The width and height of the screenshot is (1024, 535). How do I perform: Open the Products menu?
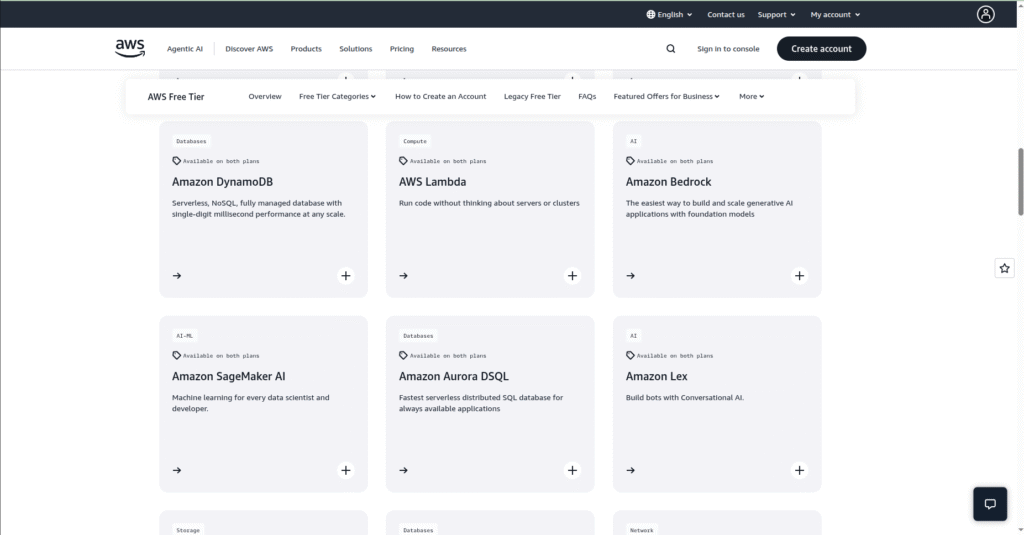(x=306, y=49)
